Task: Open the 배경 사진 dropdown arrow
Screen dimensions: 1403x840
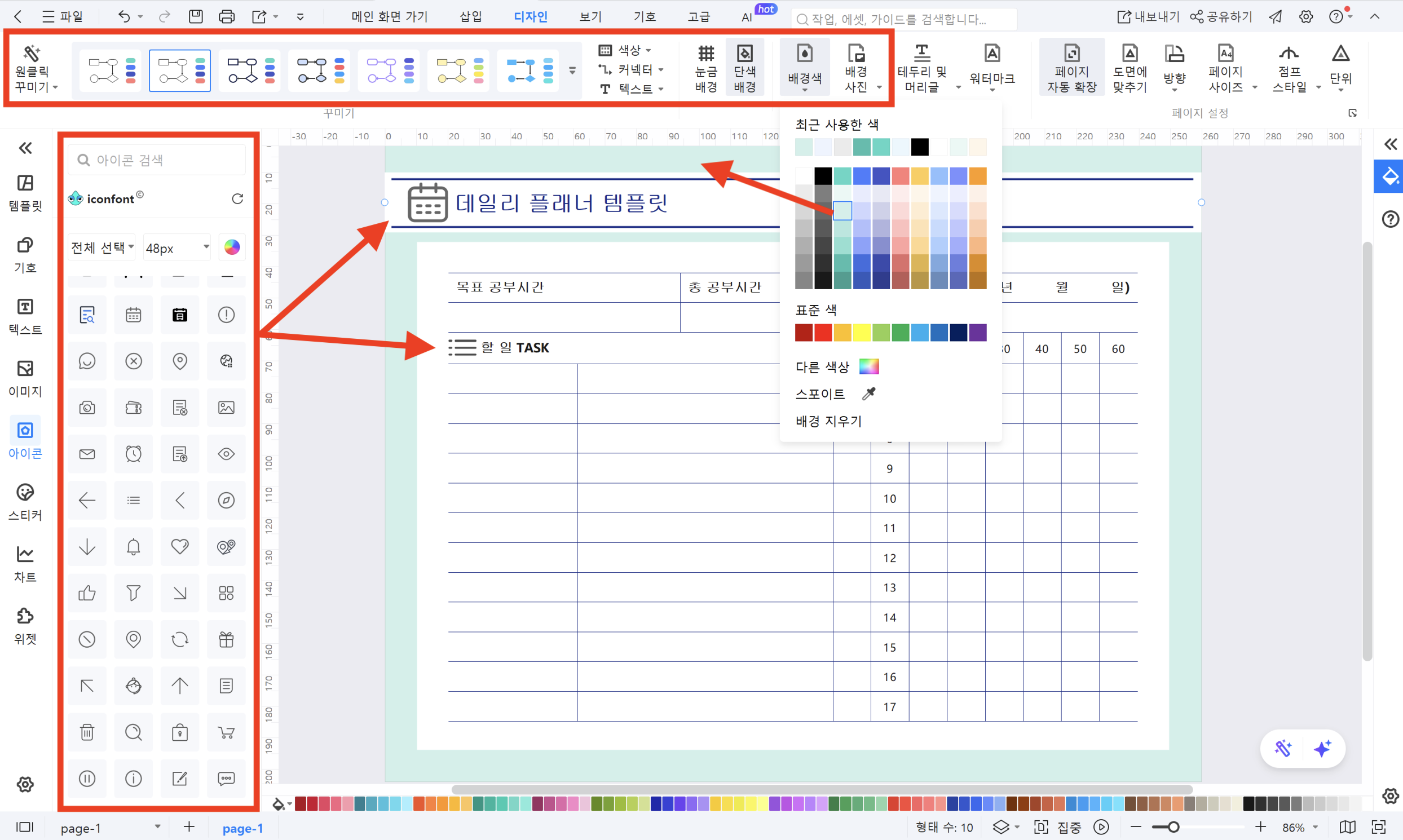Action: tap(879, 88)
